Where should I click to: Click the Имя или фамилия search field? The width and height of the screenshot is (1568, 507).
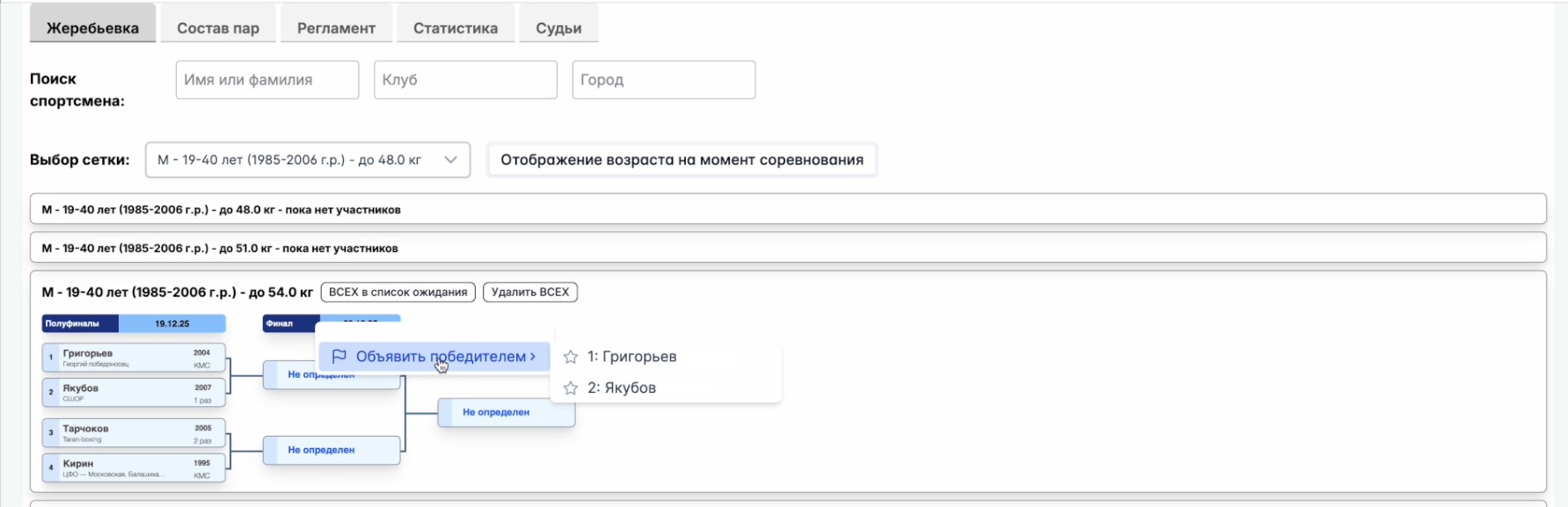pyautogui.click(x=267, y=80)
